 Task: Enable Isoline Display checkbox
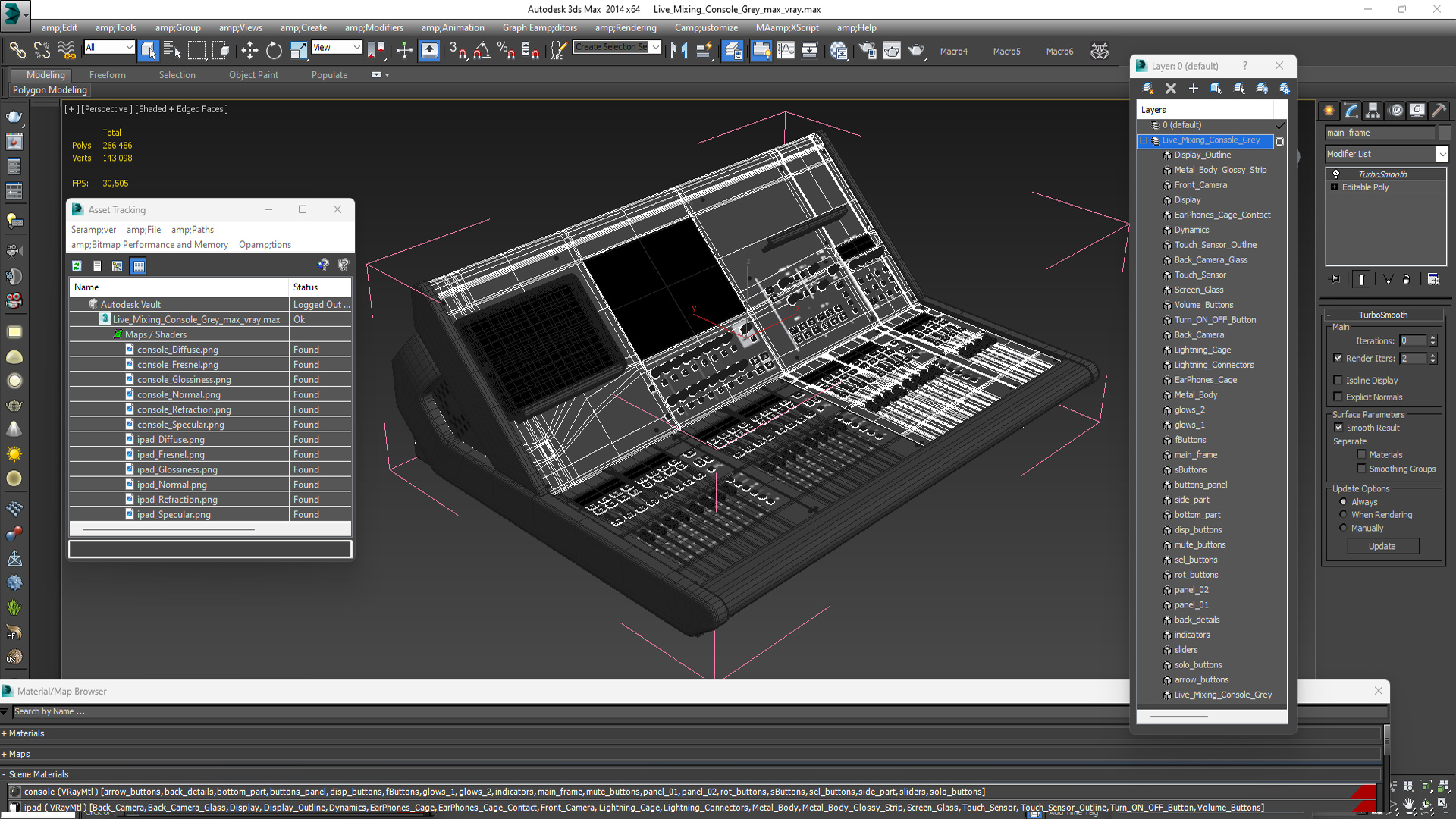pyautogui.click(x=1338, y=380)
